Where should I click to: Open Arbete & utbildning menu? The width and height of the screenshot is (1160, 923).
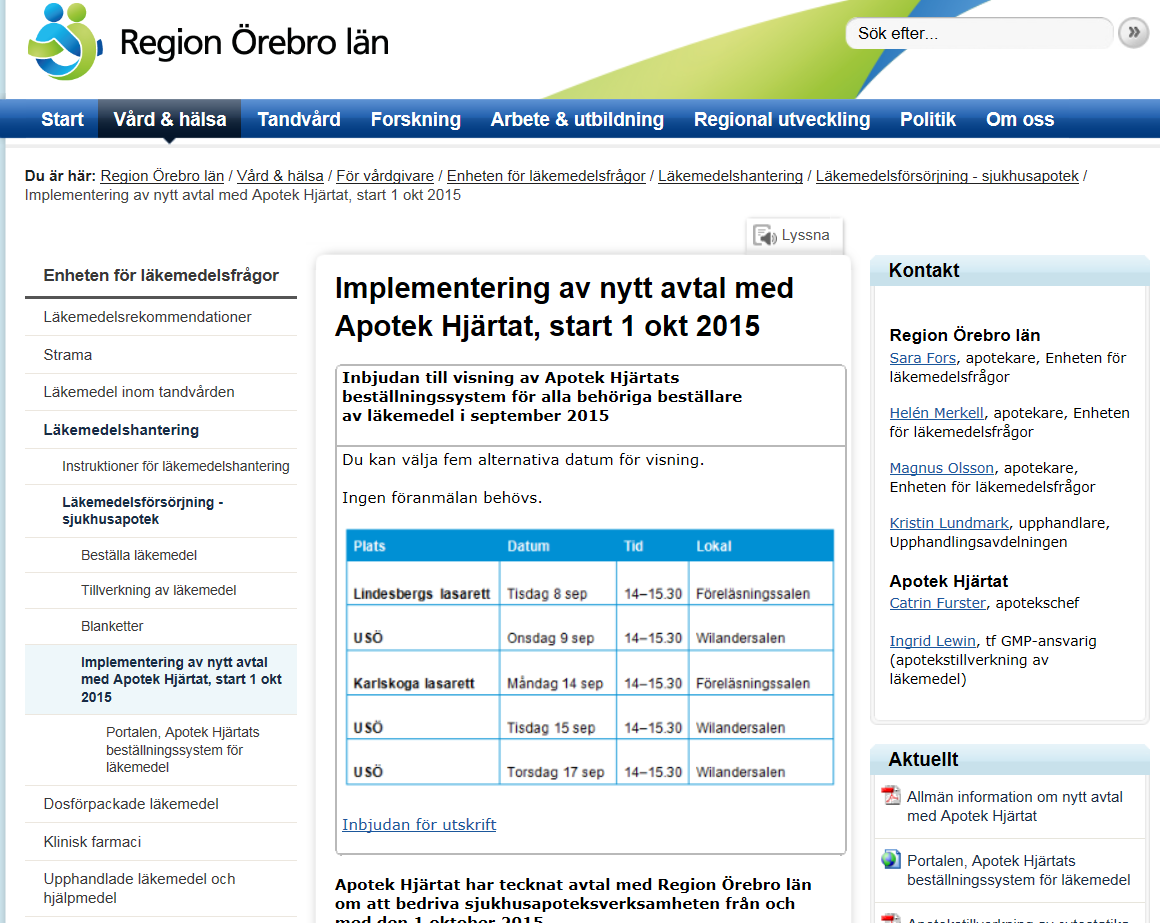[577, 119]
